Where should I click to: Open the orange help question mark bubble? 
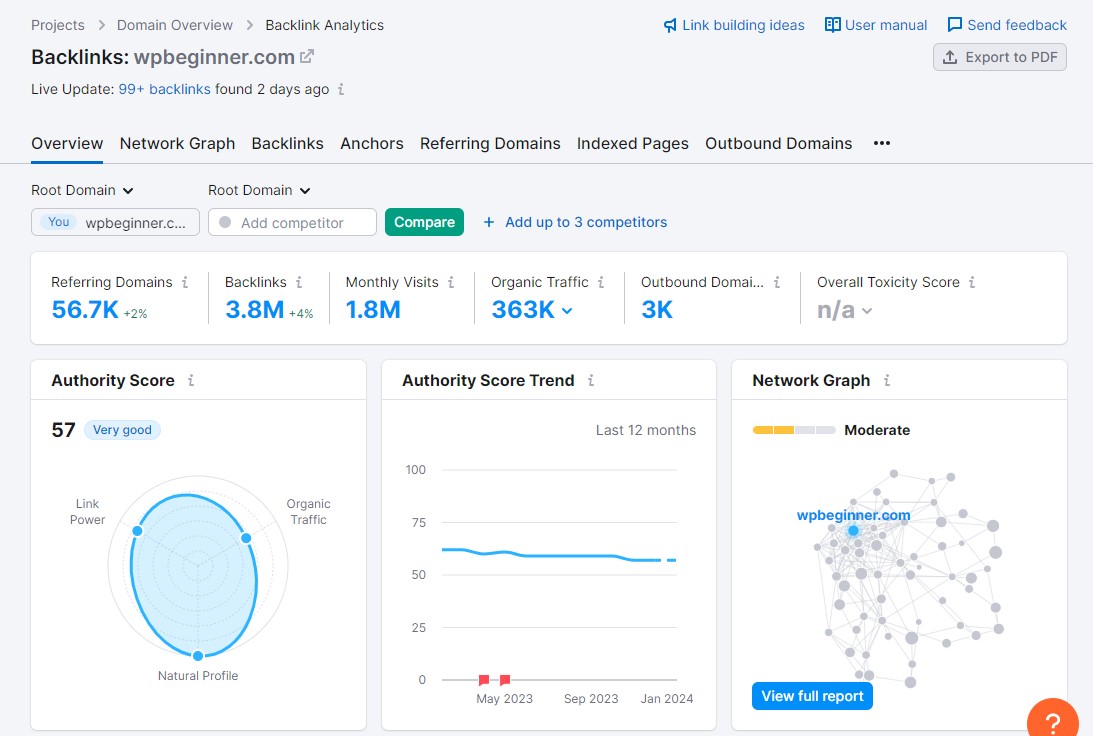click(1052, 720)
